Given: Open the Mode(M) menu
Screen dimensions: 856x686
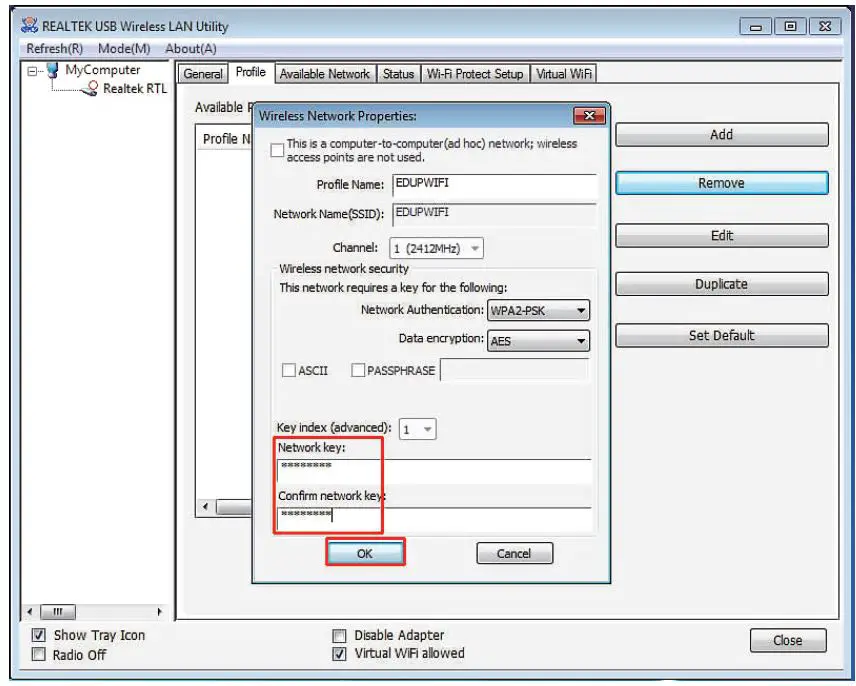Looking at the screenshot, I should [124, 48].
